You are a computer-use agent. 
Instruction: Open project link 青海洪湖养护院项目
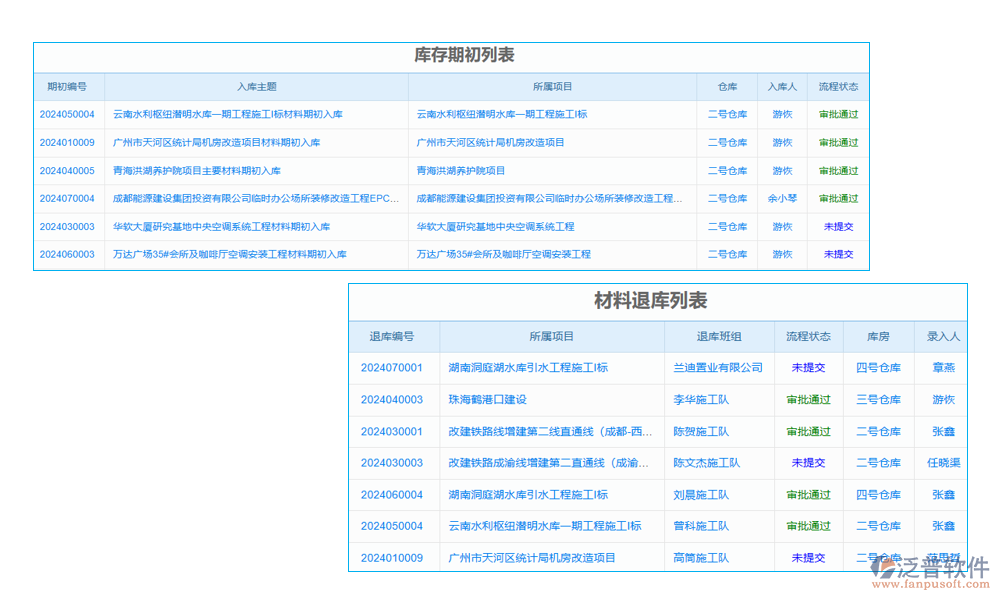tap(471, 170)
